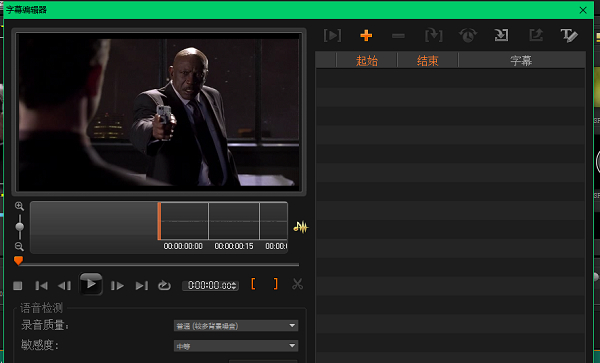This screenshot has width=600, height=363.
Task: Click the 起始 column header
Action: tap(367, 60)
